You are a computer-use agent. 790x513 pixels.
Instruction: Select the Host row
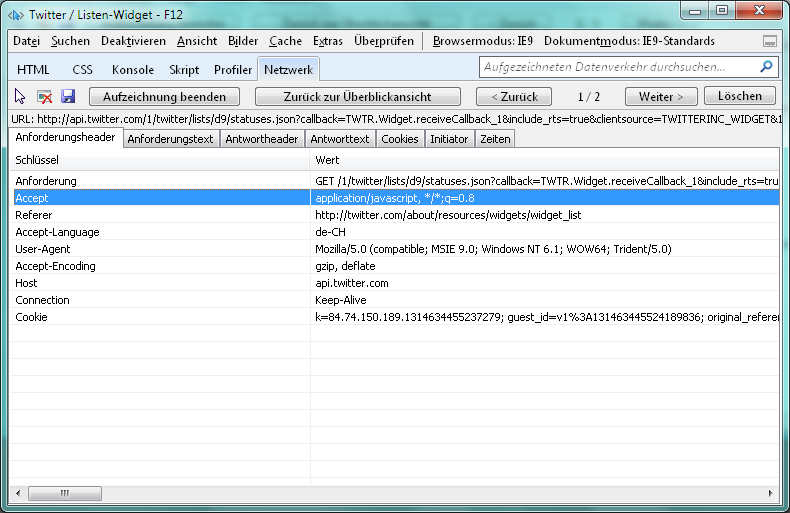coord(394,283)
